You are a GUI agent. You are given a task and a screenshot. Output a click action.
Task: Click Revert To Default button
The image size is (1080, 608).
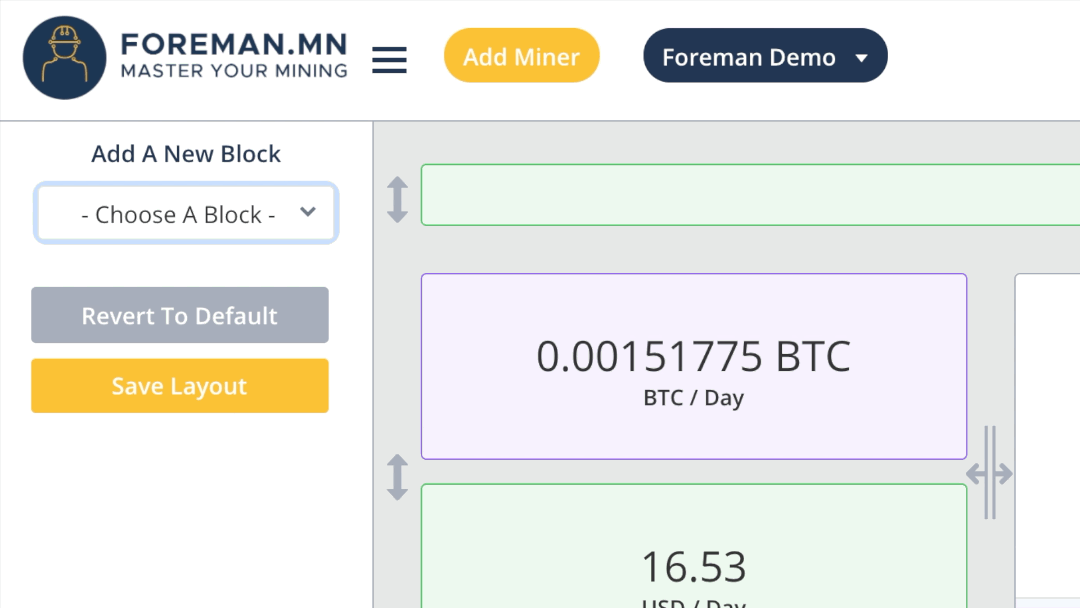click(180, 315)
